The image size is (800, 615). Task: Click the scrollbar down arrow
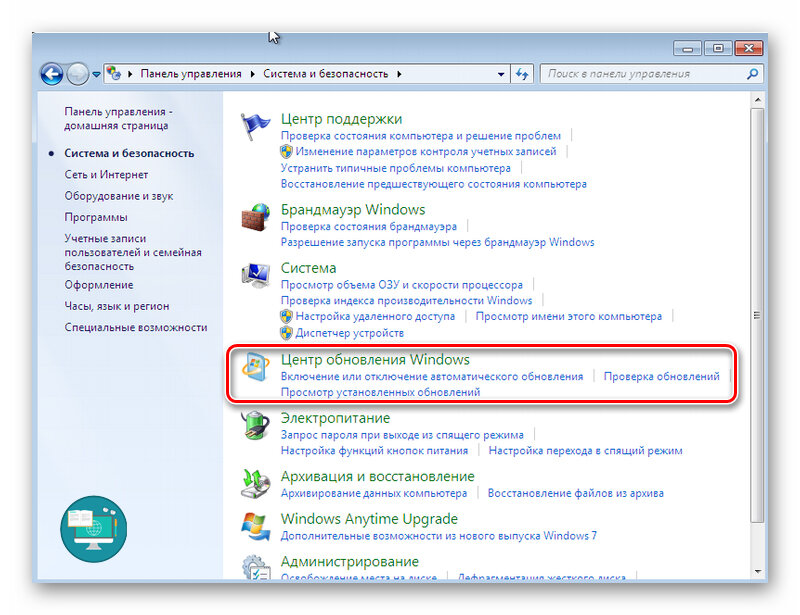click(x=758, y=572)
